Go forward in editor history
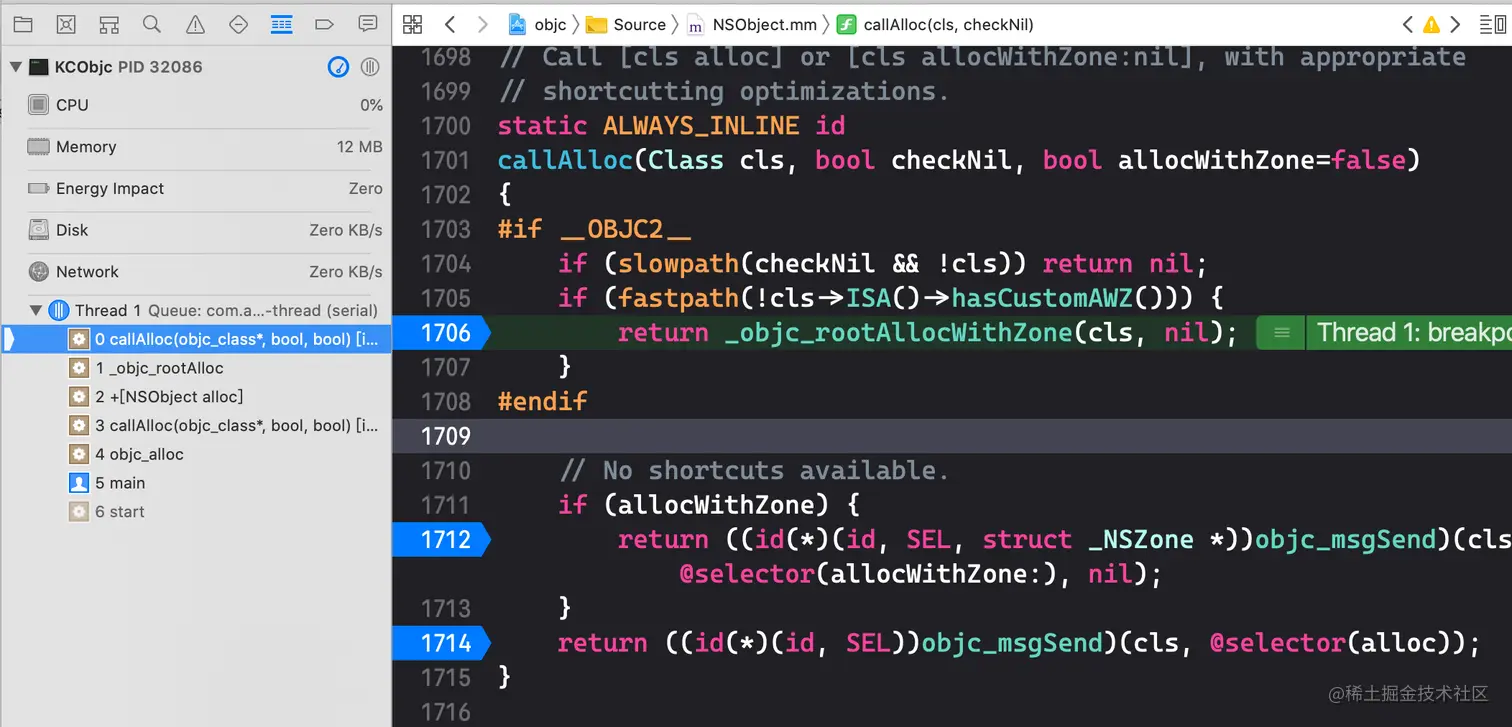Viewport: 1512px width, 727px height. 483,24
